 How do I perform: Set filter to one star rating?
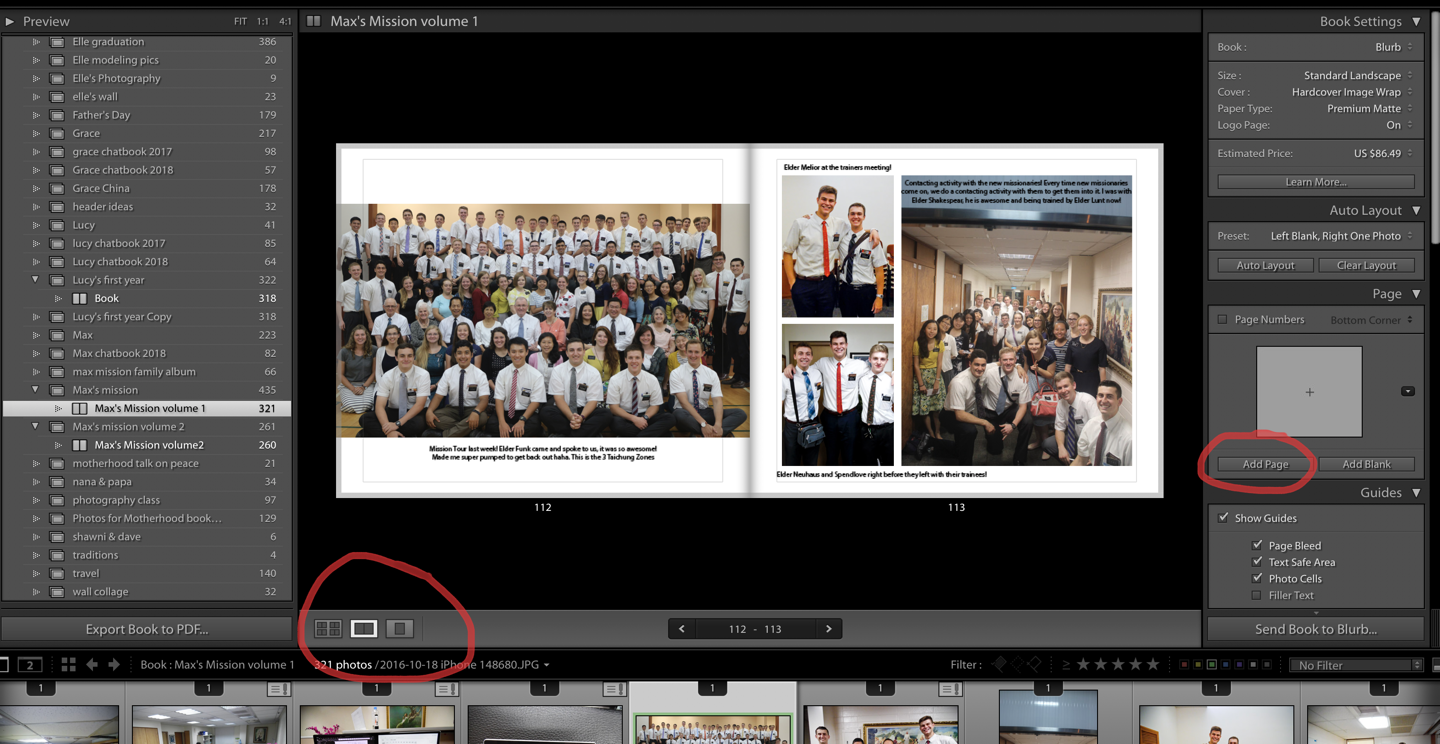1083,664
